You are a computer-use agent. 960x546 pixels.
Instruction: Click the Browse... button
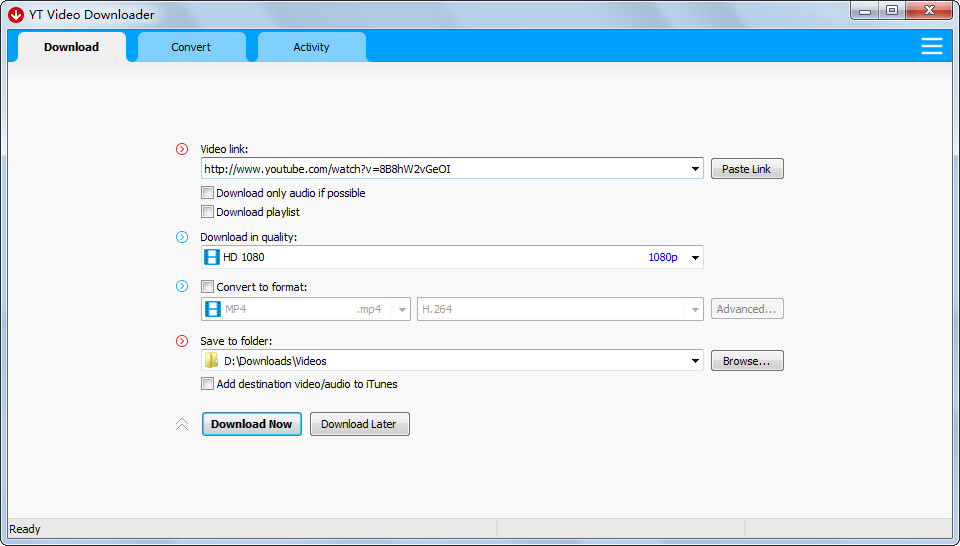pos(747,361)
